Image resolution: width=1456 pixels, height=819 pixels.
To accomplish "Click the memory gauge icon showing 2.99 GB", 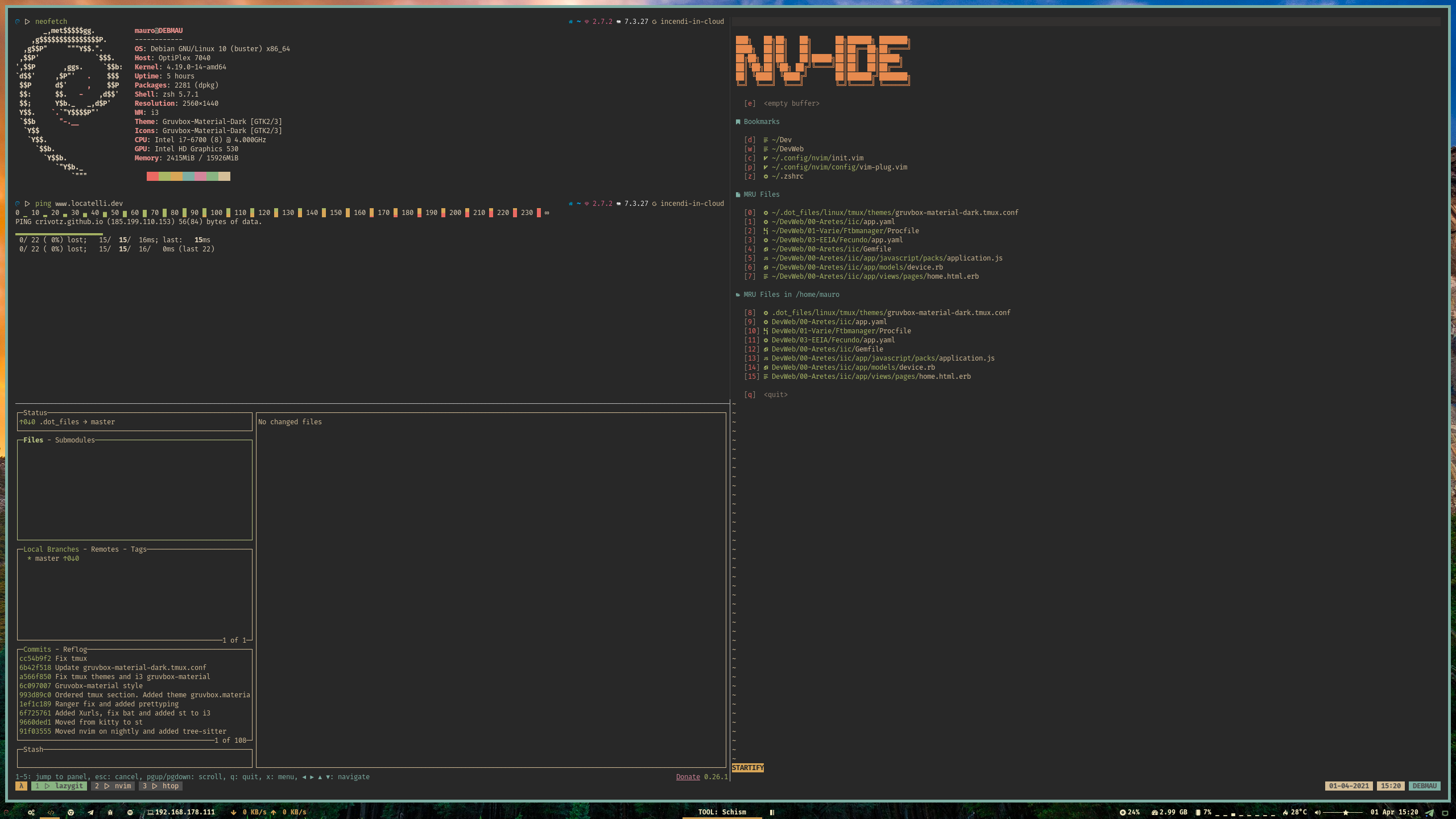I will pyautogui.click(x=1155, y=812).
